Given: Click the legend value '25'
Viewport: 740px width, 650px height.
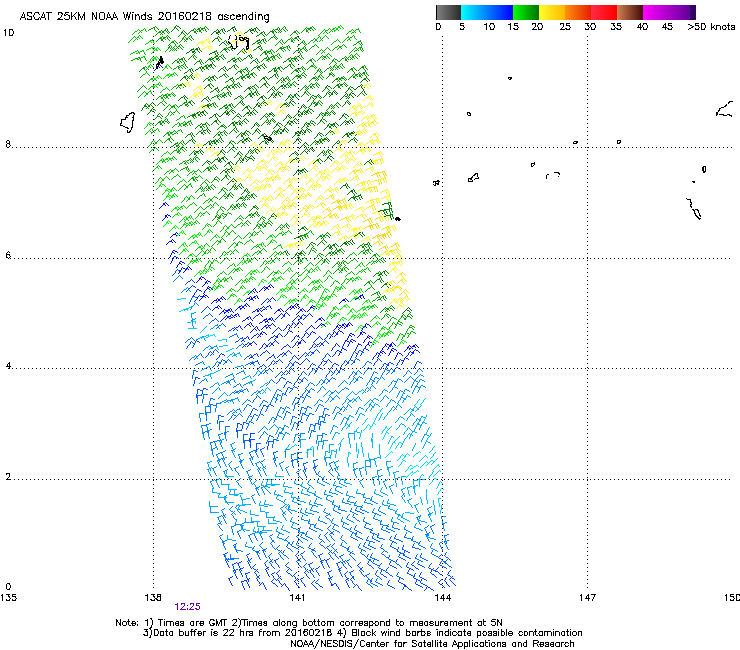Looking at the screenshot, I should pos(565,27).
